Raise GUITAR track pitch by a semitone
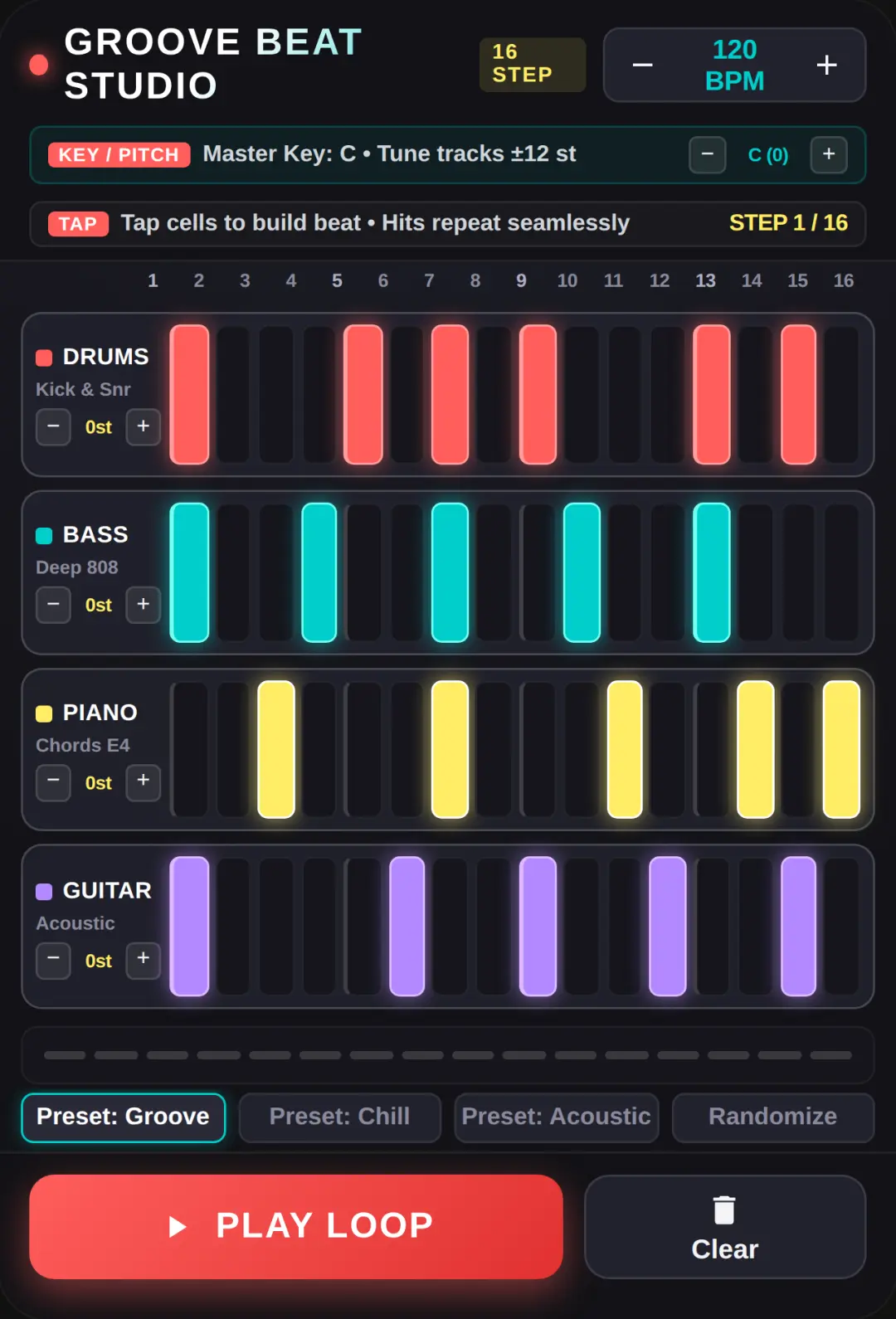896x1319 pixels. click(144, 961)
